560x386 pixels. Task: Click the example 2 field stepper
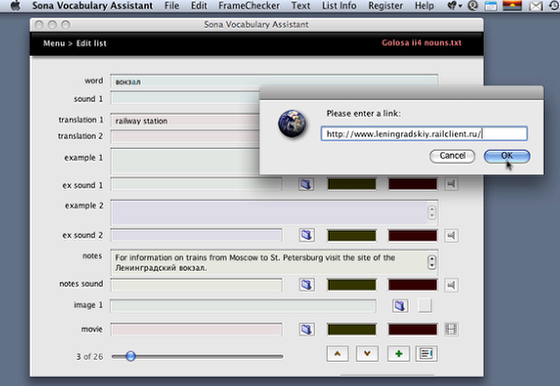432,212
